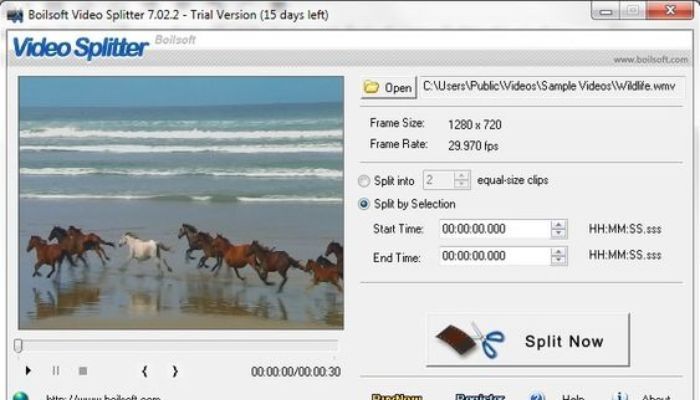Screen dimensions: 700x400
Task: Click the playback position slider handle
Action: tap(18, 346)
